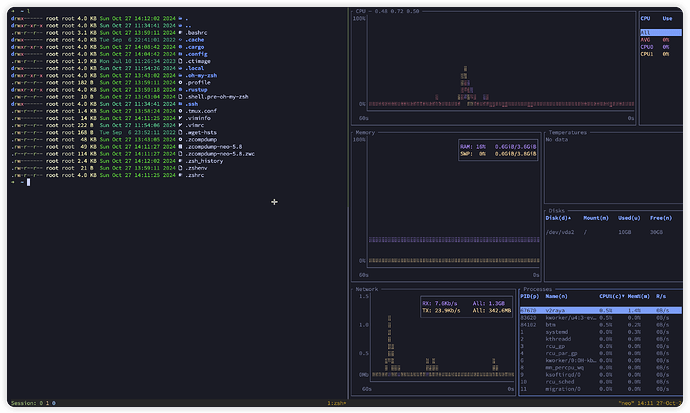Click the RAM usage legend entry
The width and height of the screenshot is (690, 413).
(x=498, y=147)
